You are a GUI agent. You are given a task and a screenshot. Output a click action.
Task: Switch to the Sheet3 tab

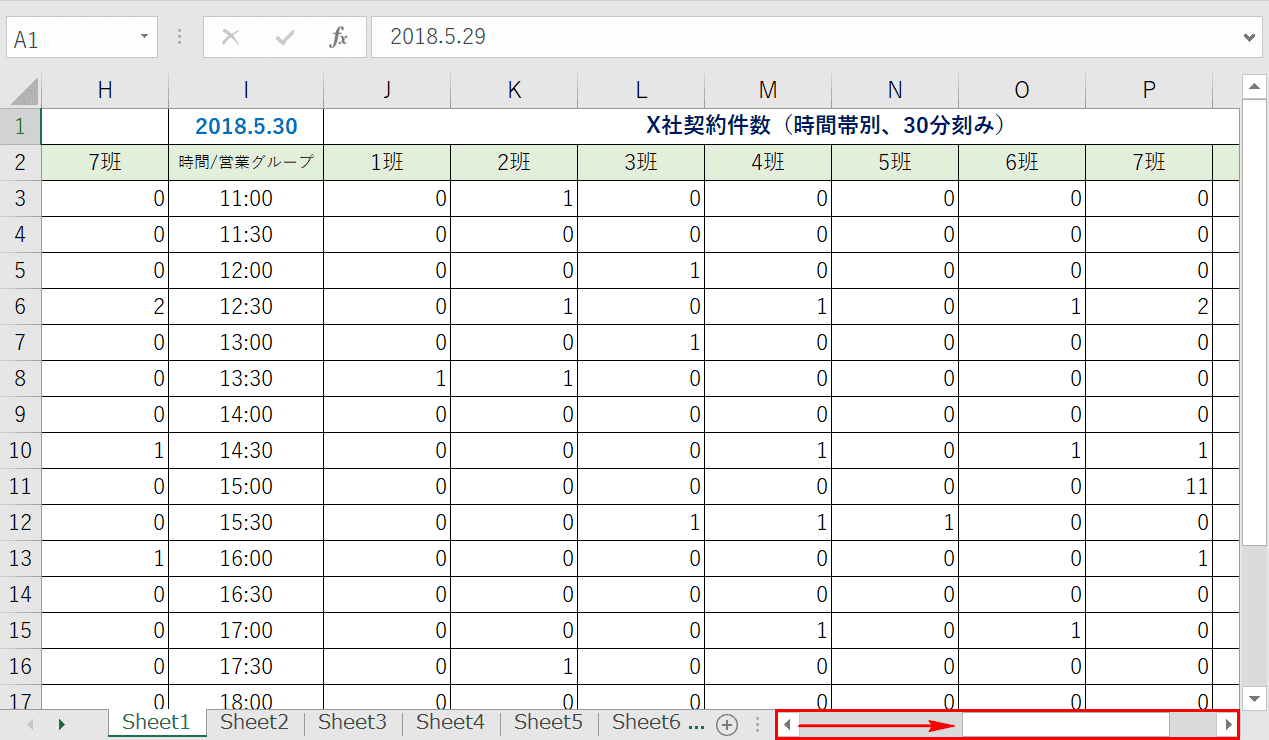(352, 722)
